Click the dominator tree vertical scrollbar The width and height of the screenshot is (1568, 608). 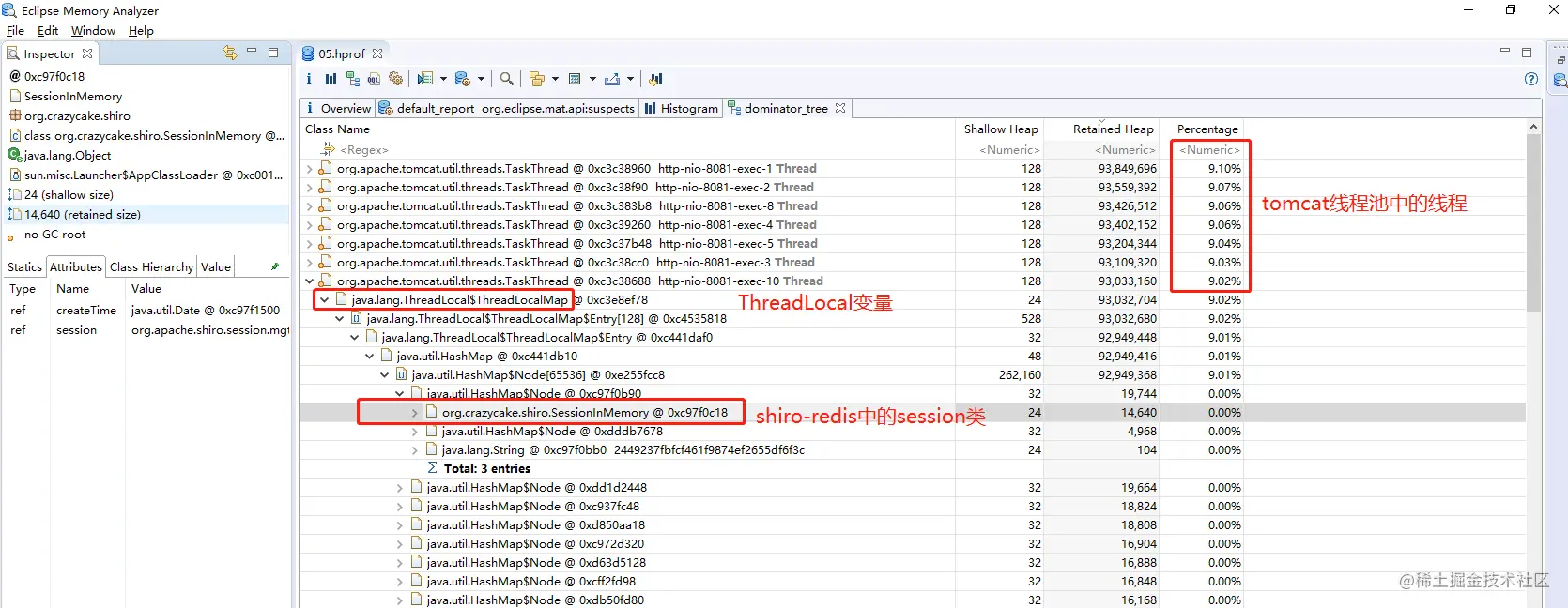point(1534,222)
